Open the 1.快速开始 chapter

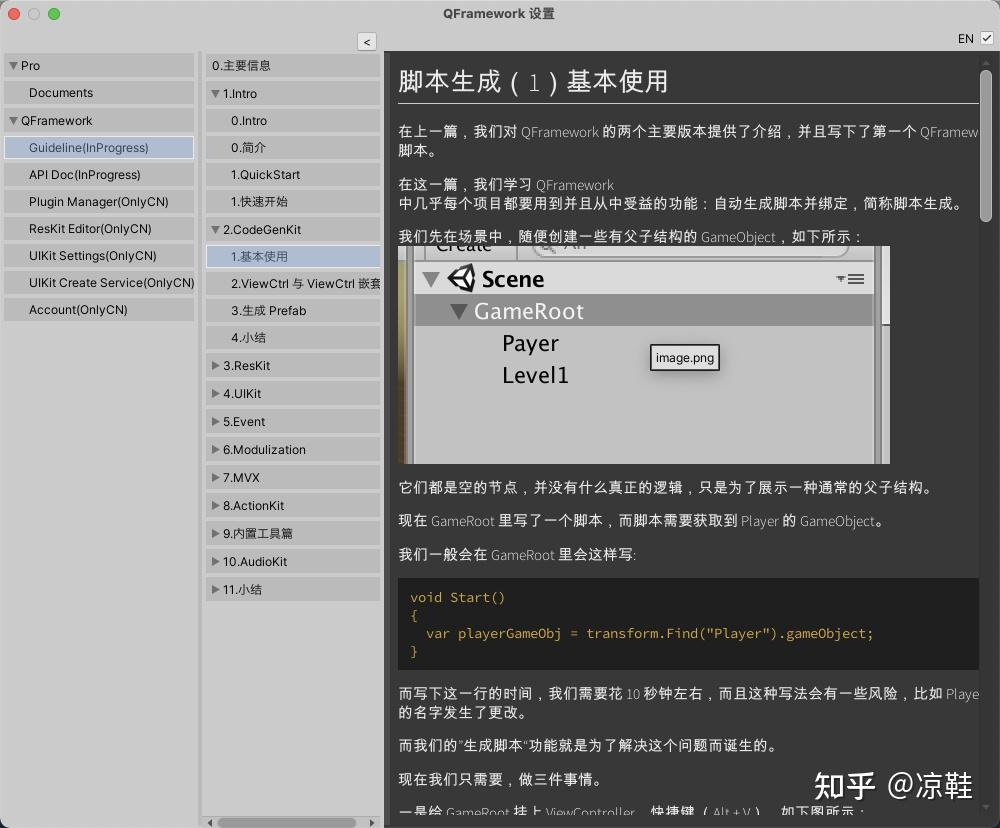tap(292, 202)
